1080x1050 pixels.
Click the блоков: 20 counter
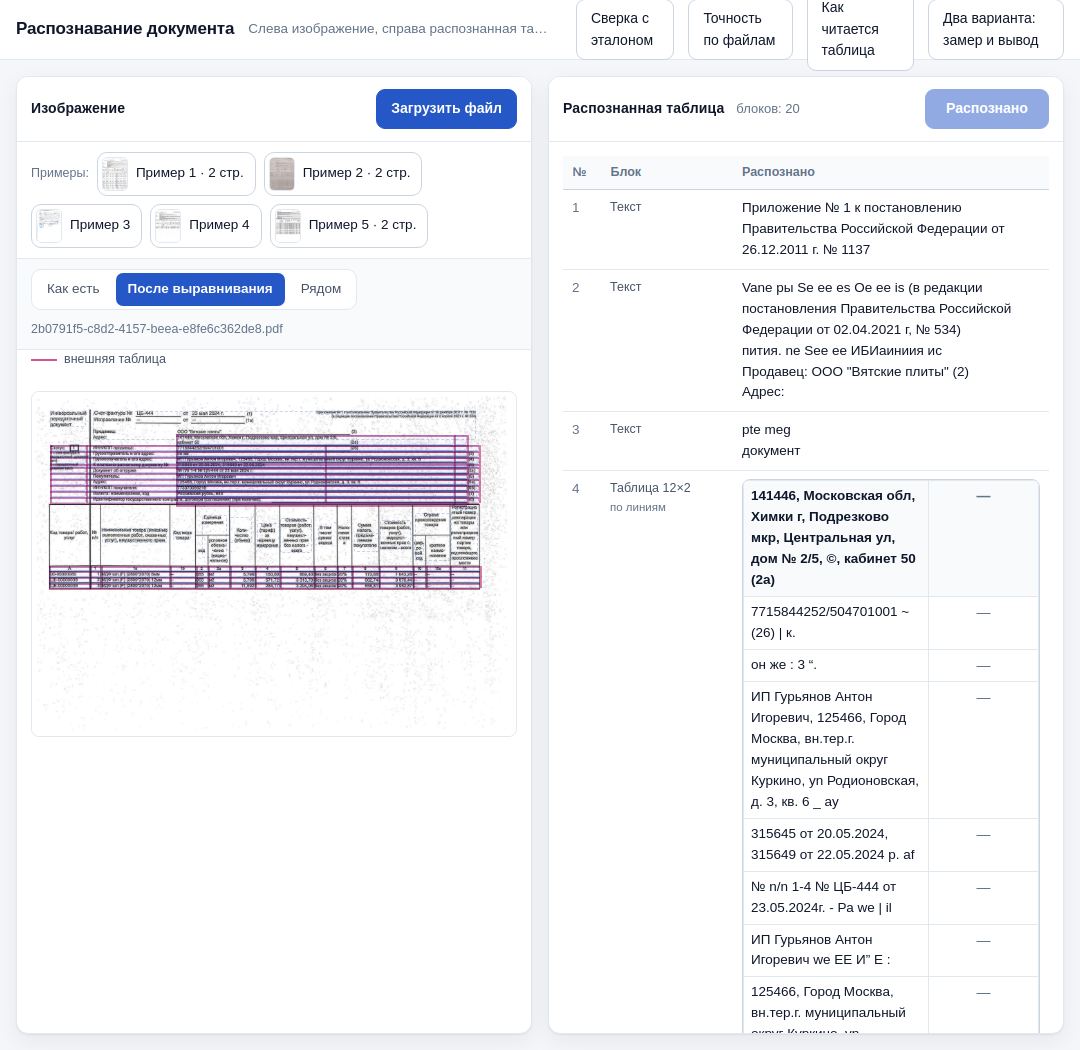767,109
